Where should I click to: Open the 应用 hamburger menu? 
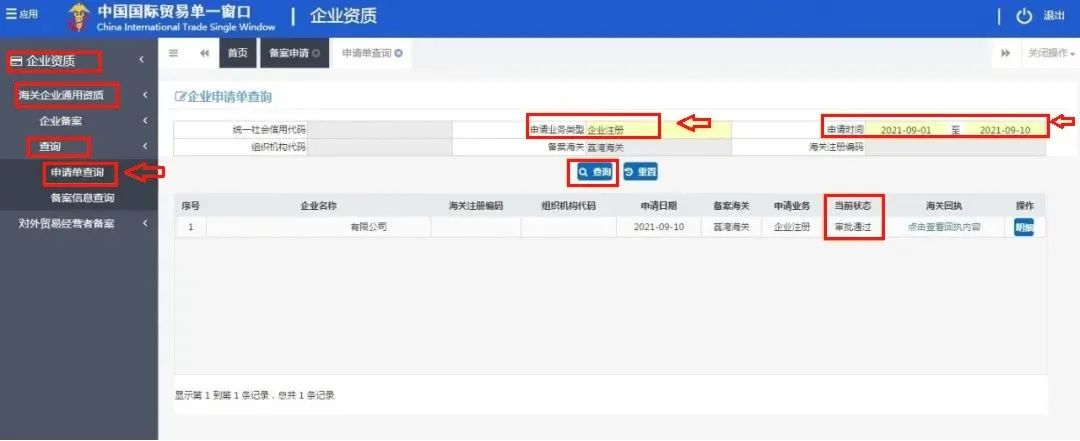pos(22,14)
